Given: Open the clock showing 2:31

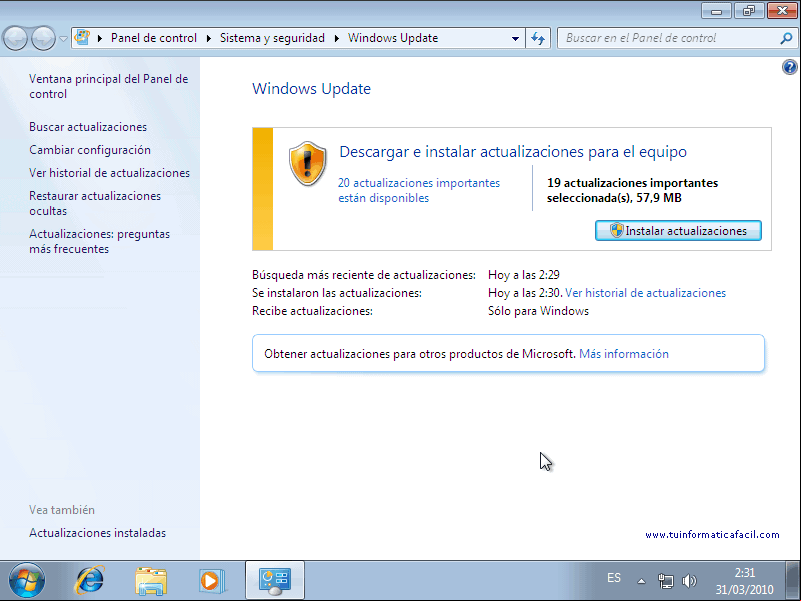Looking at the screenshot, I should point(744,581).
